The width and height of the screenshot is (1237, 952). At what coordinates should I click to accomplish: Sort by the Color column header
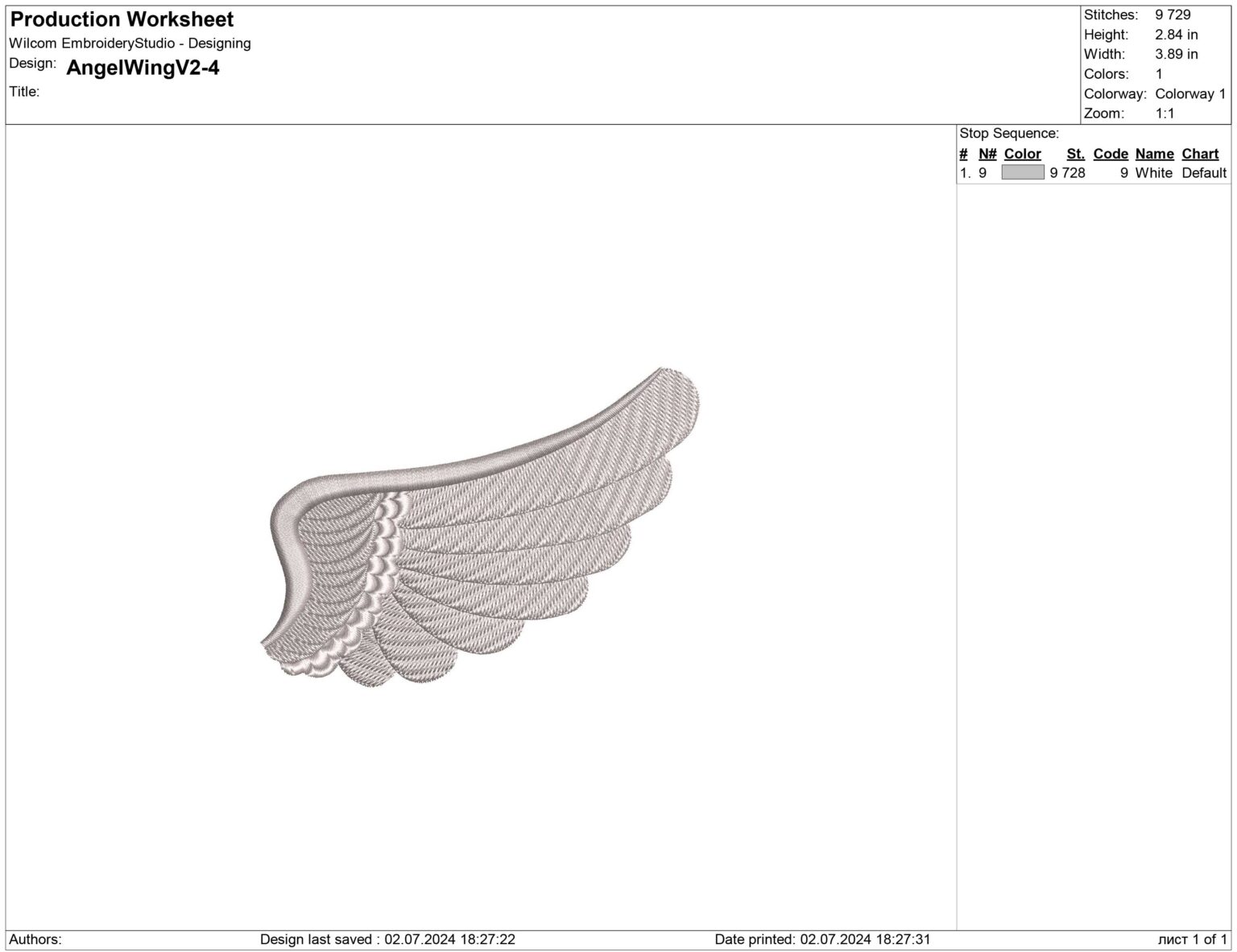coord(1022,153)
